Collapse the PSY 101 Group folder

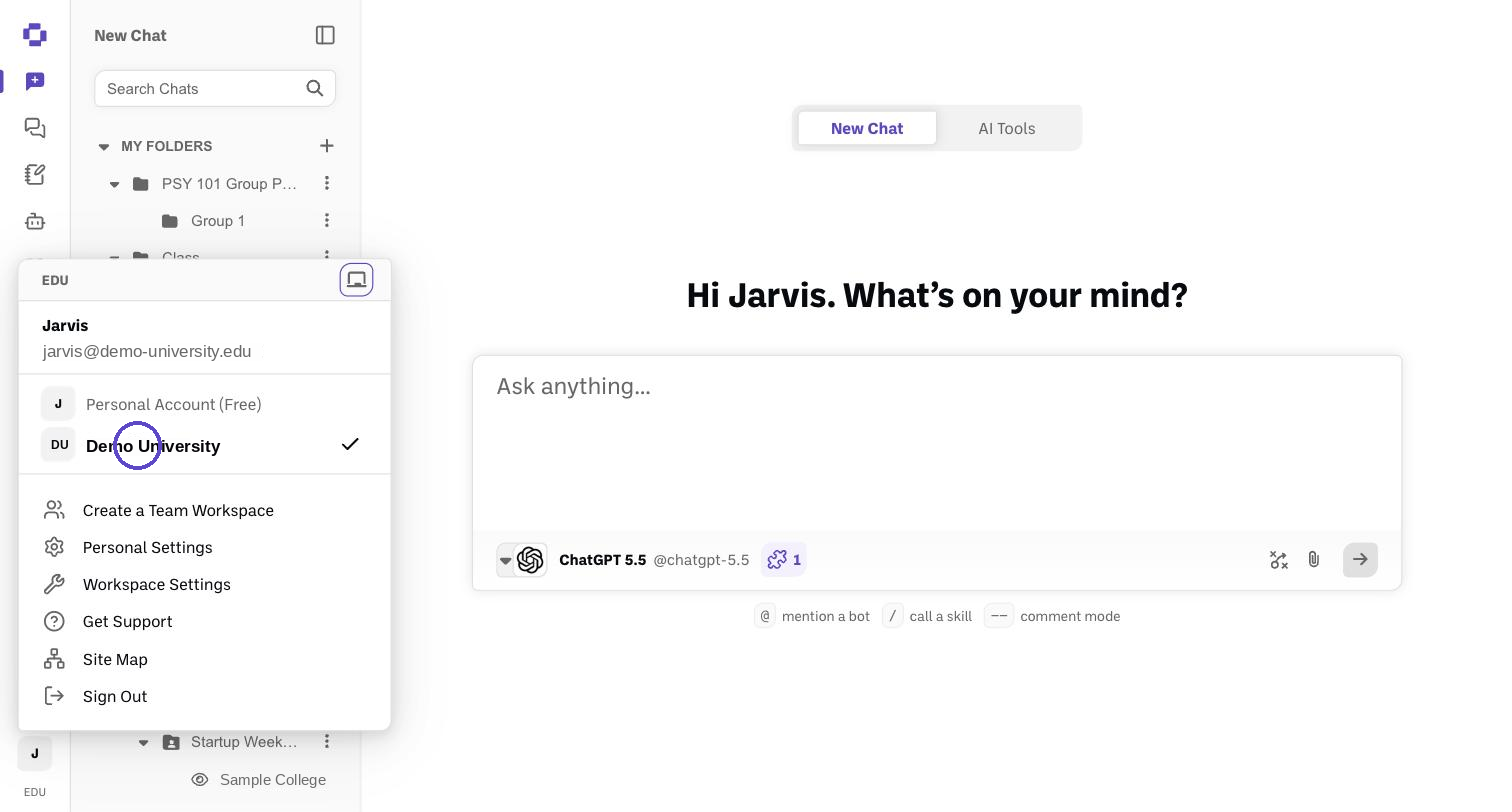click(x=114, y=184)
